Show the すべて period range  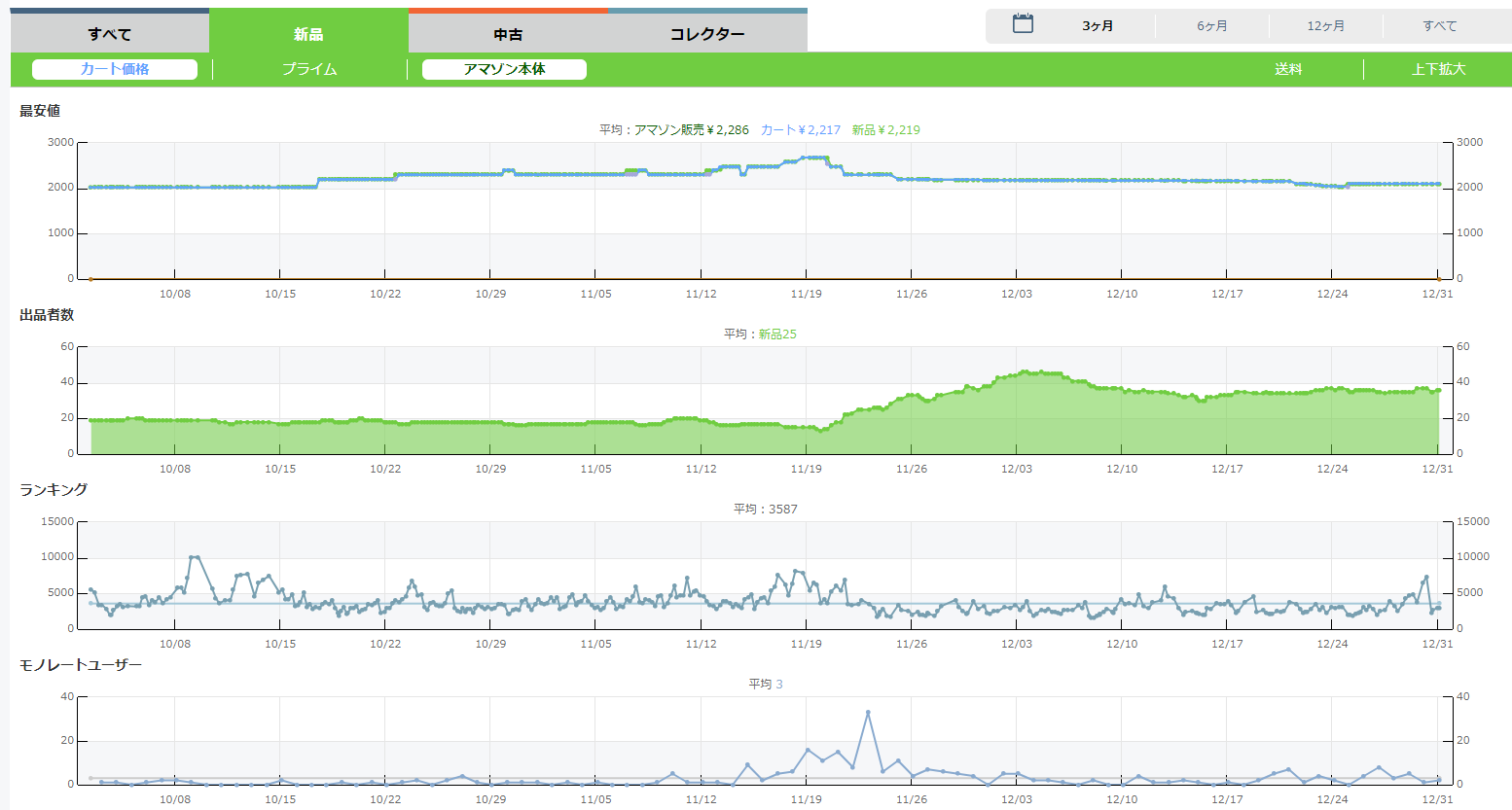coord(1440,26)
